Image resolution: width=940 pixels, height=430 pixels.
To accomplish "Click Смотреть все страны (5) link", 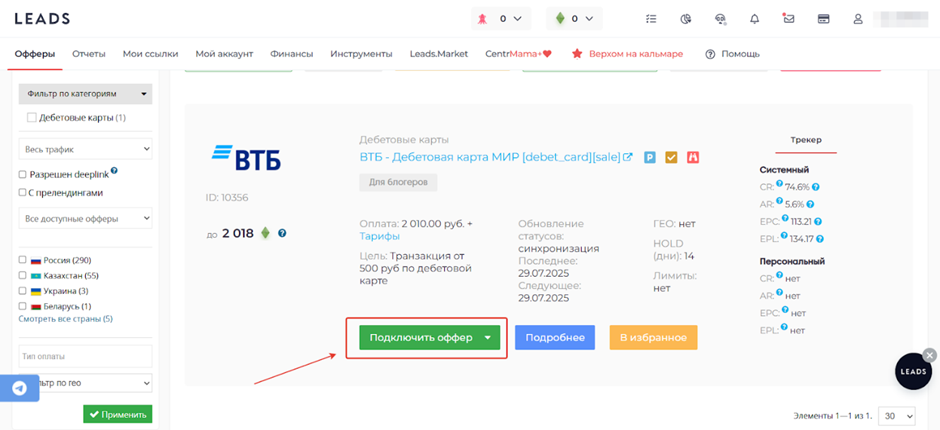I will tap(65, 319).
